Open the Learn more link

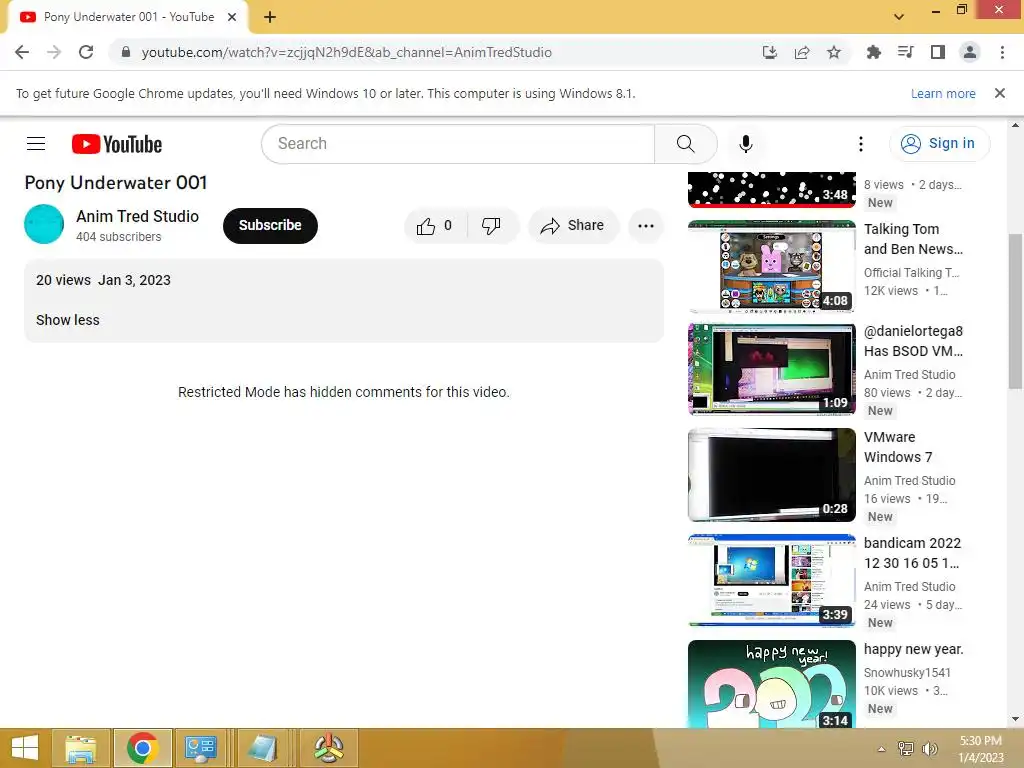(x=943, y=93)
